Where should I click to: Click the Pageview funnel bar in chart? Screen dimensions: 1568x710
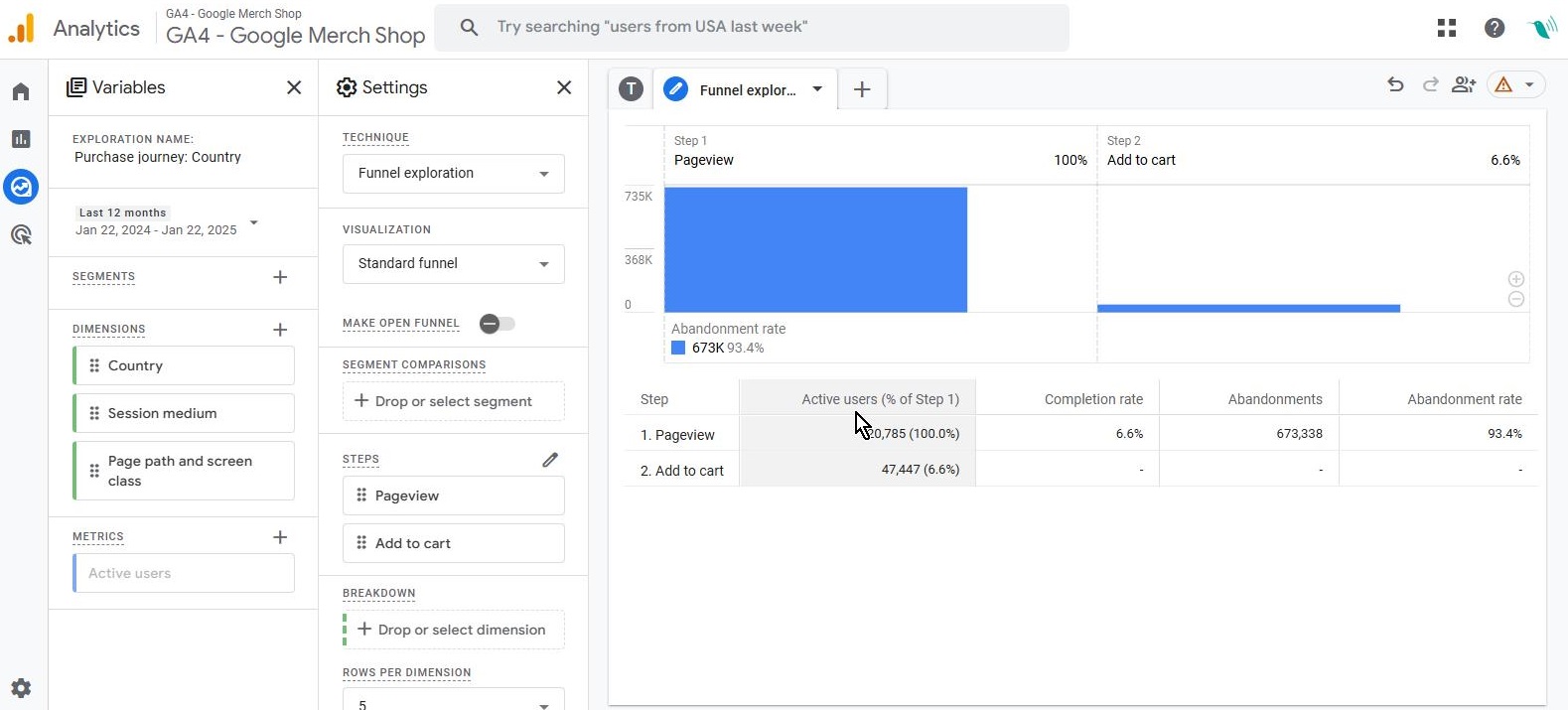(815, 249)
